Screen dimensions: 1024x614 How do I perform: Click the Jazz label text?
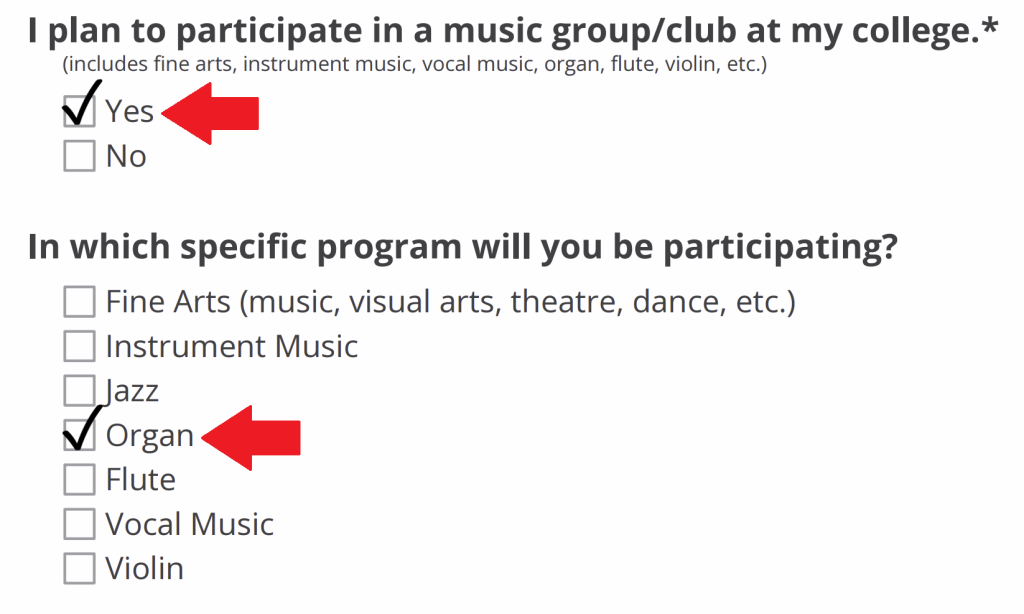133,390
